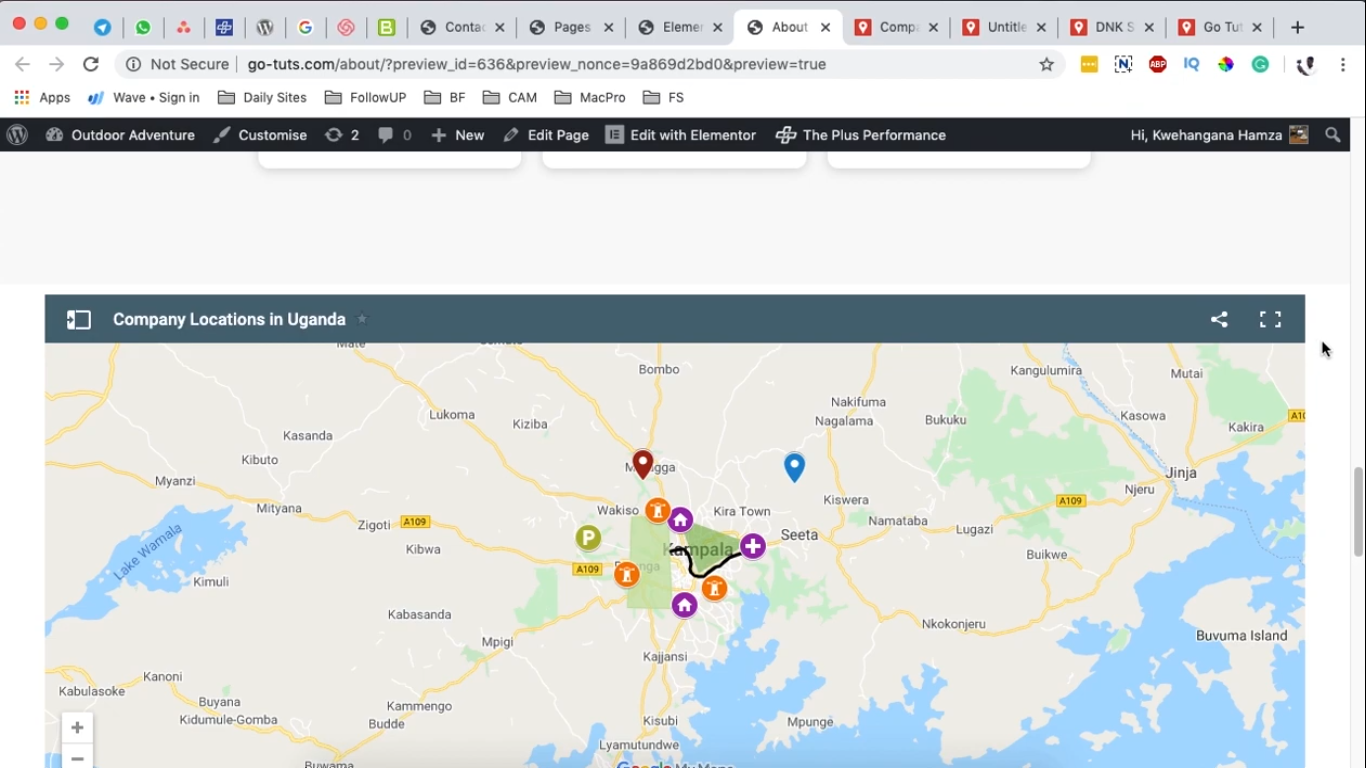Click the orange marker by the A109 shield
The width and height of the screenshot is (1366, 768).
(x=626, y=574)
